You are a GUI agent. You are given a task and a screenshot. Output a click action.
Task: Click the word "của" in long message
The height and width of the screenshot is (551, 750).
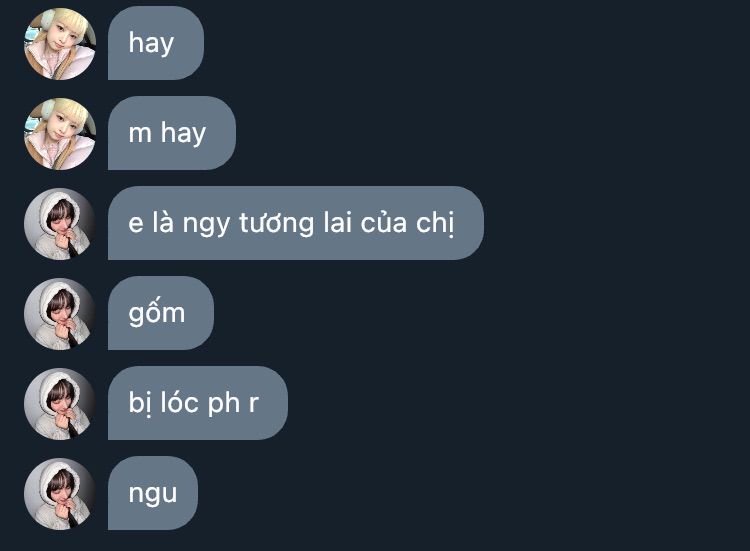pyautogui.click(x=384, y=223)
